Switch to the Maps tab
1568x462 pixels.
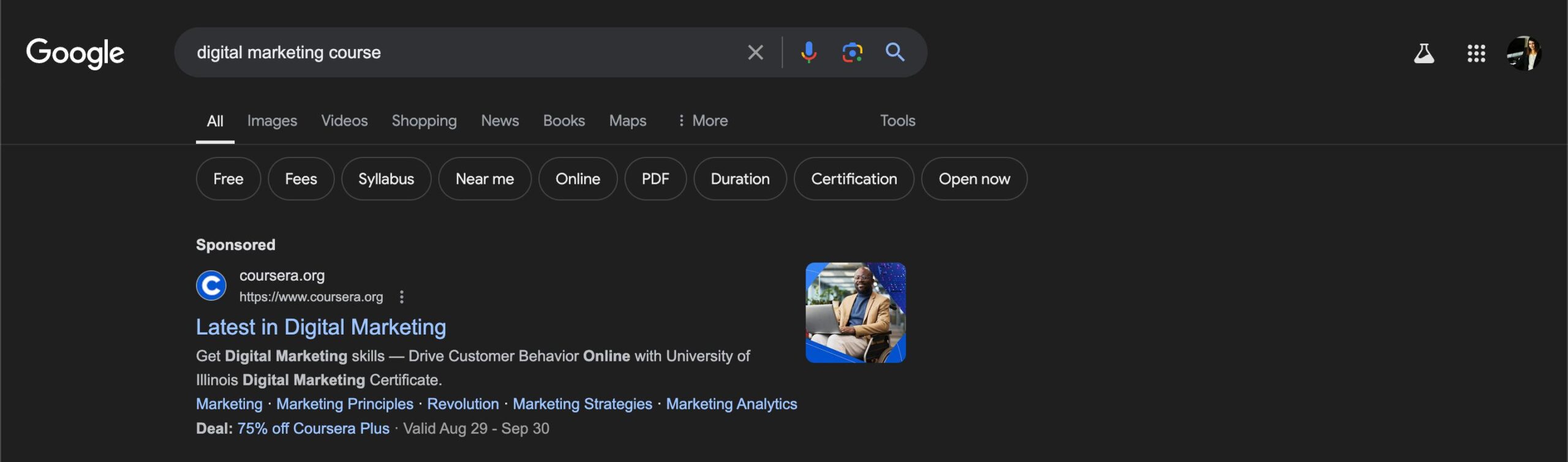[627, 121]
